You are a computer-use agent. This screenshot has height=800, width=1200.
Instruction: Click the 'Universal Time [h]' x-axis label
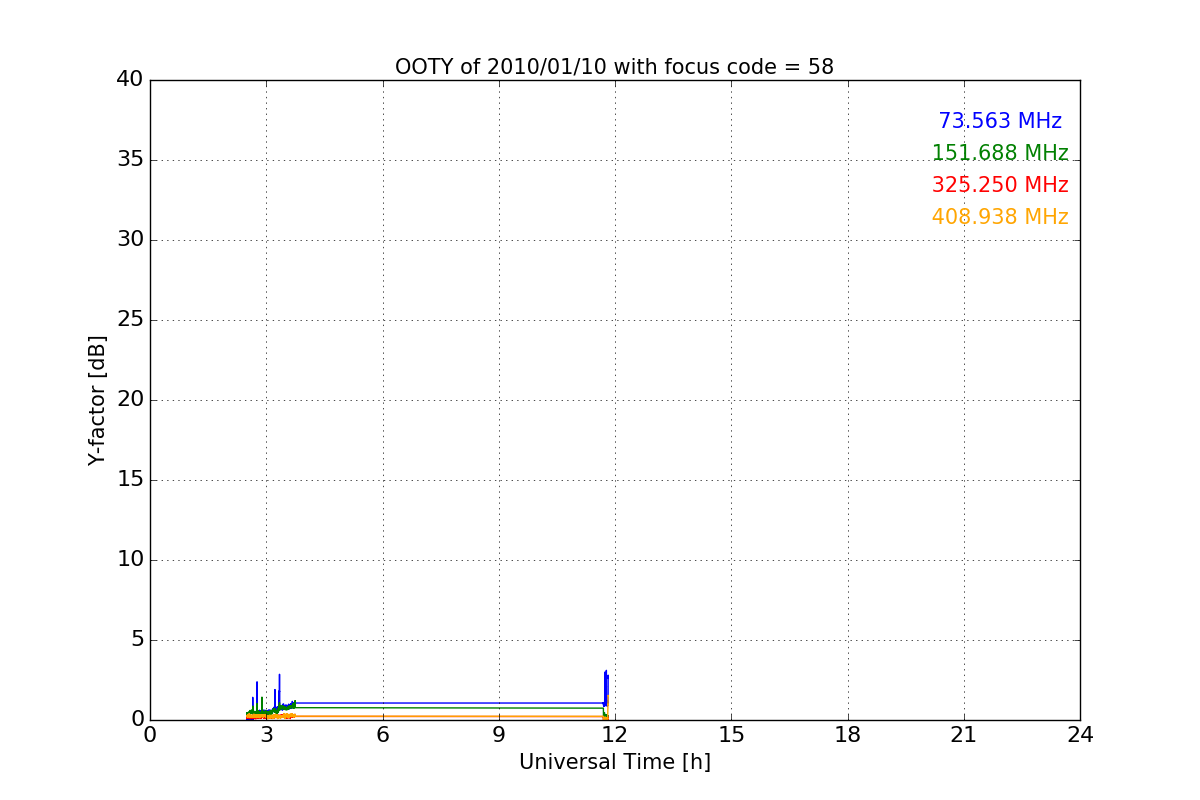click(614, 762)
